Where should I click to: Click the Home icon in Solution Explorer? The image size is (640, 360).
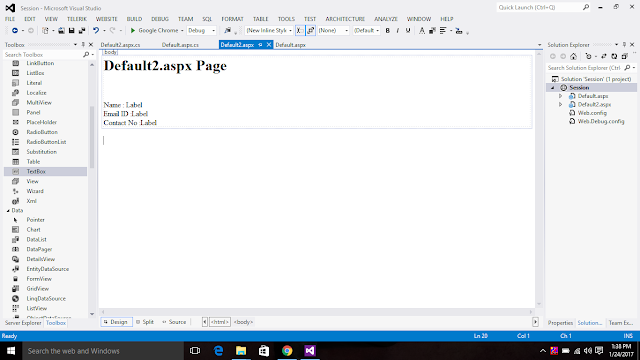(573, 56)
